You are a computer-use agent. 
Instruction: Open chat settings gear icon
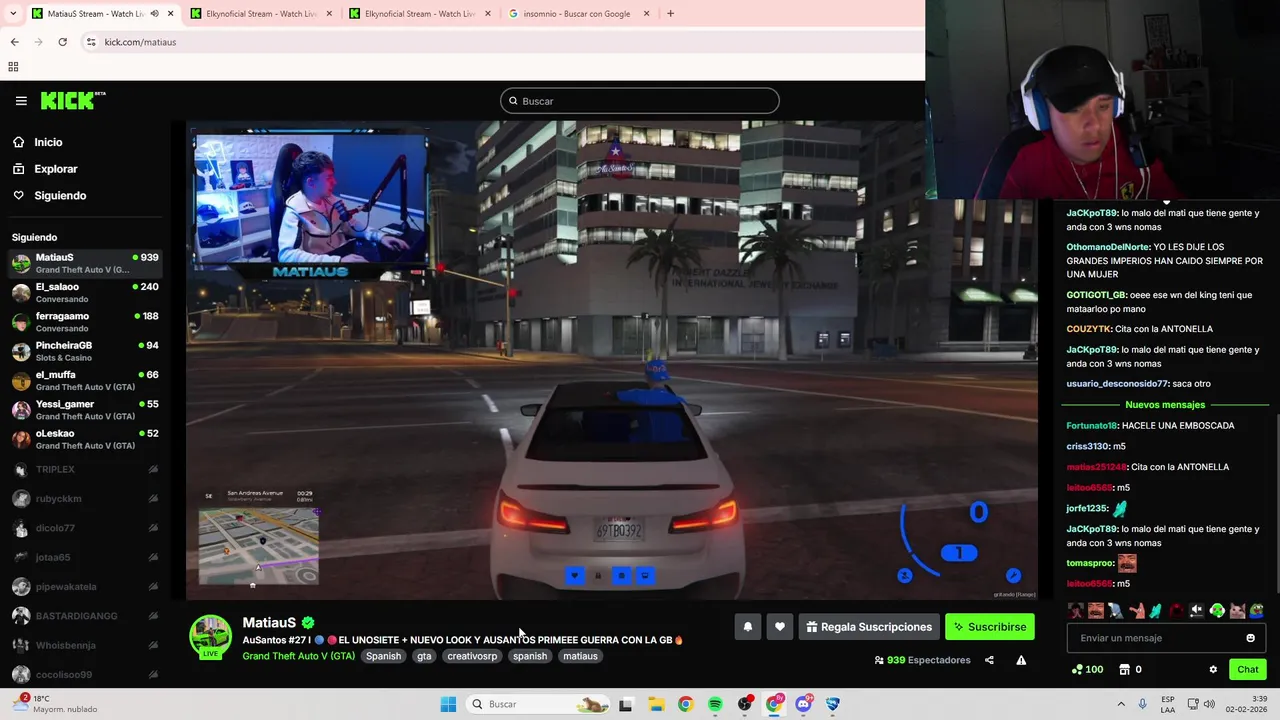(x=1213, y=669)
